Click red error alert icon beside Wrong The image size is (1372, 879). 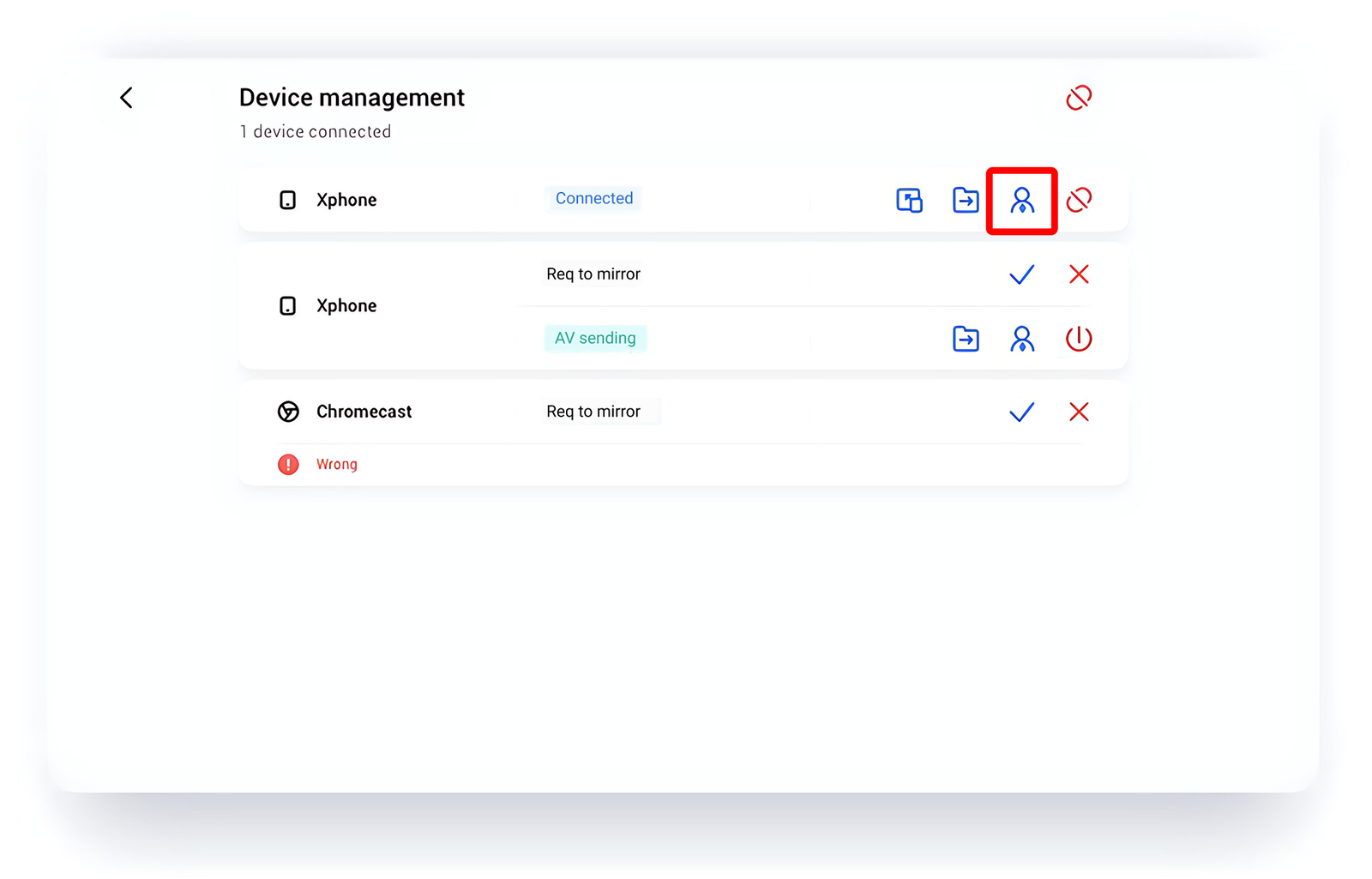pos(288,465)
